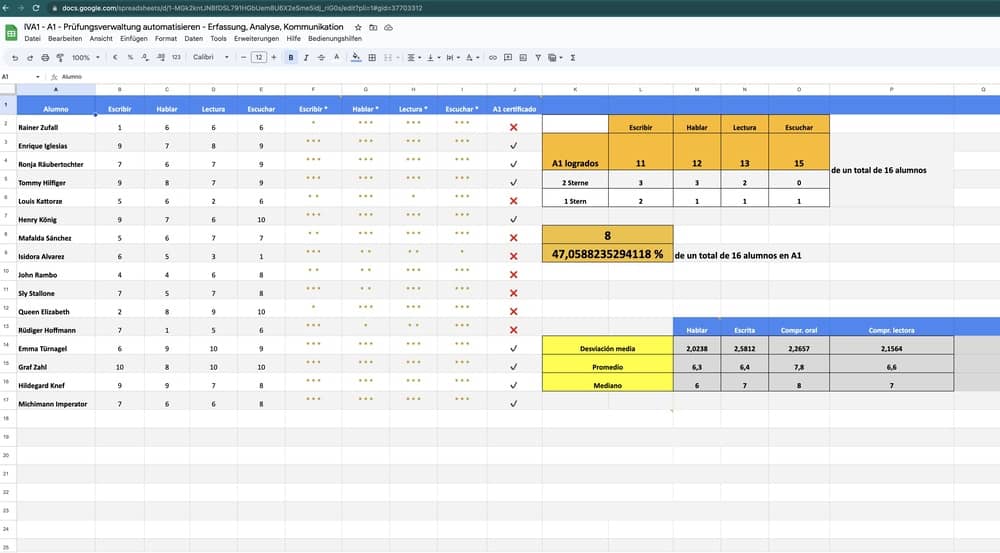Select the cell containing Rainer Zufall
The height and width of the screenshot is (553, 1000).
click(55, 127)
